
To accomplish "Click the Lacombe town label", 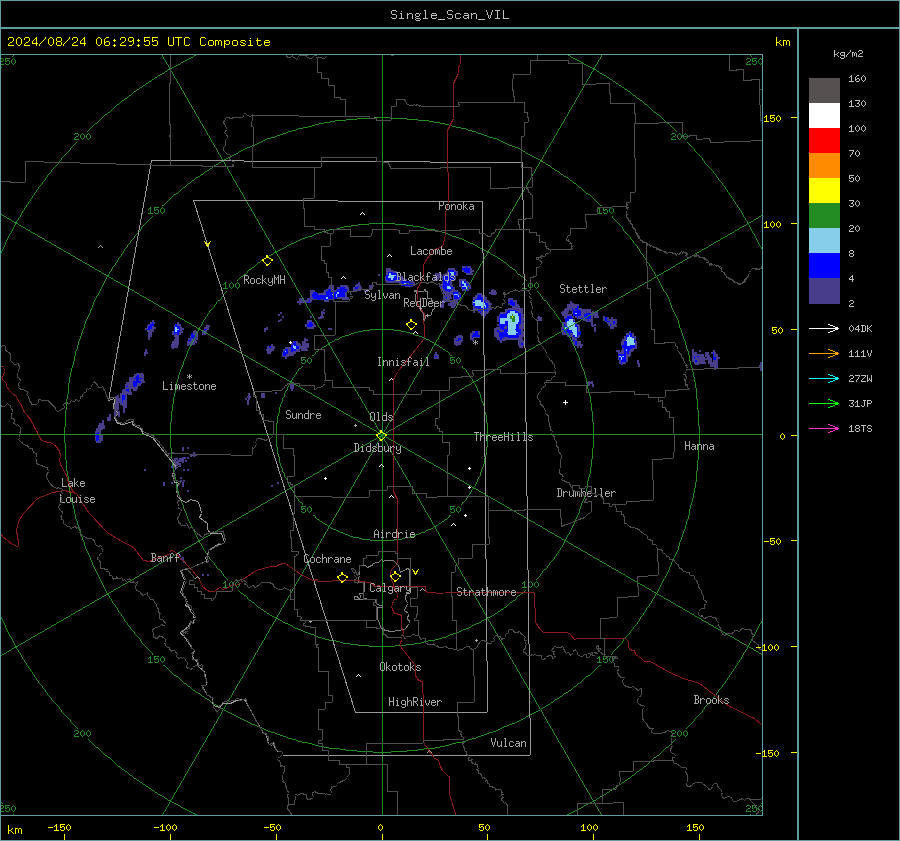I will tap(431, 251).
